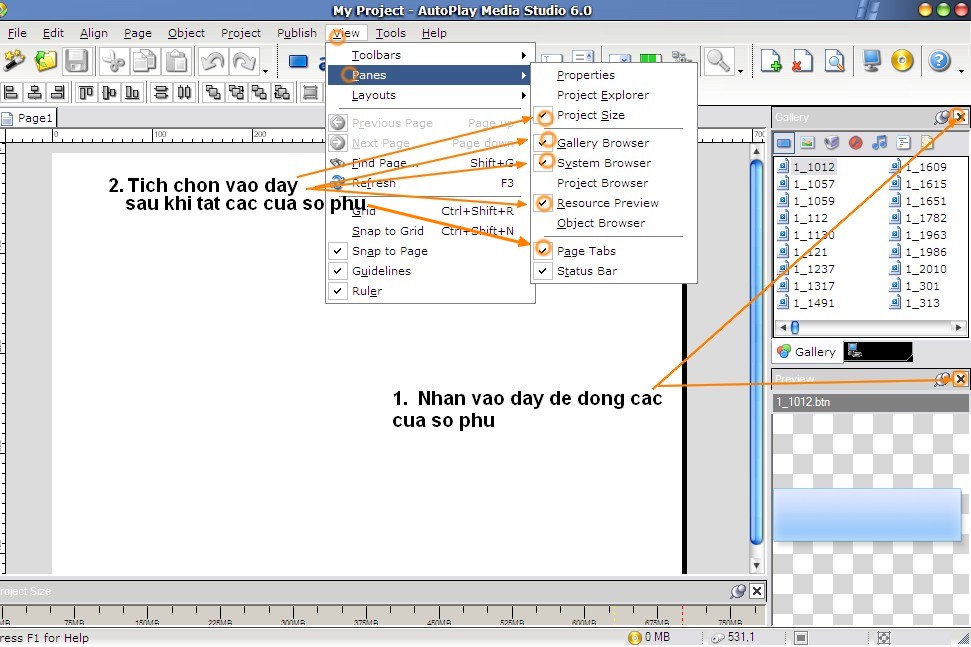
Task: Click the Preview on monitor icon
Action: pos(871,61)
